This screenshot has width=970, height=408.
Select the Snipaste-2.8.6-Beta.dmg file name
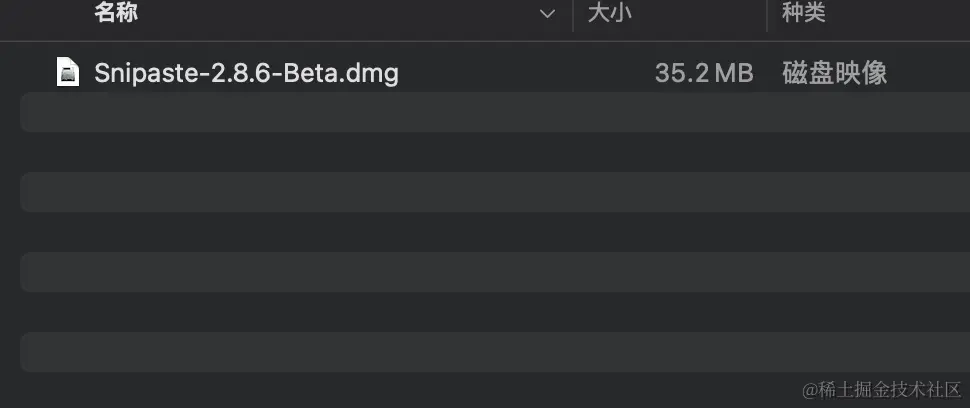[246, 73]
